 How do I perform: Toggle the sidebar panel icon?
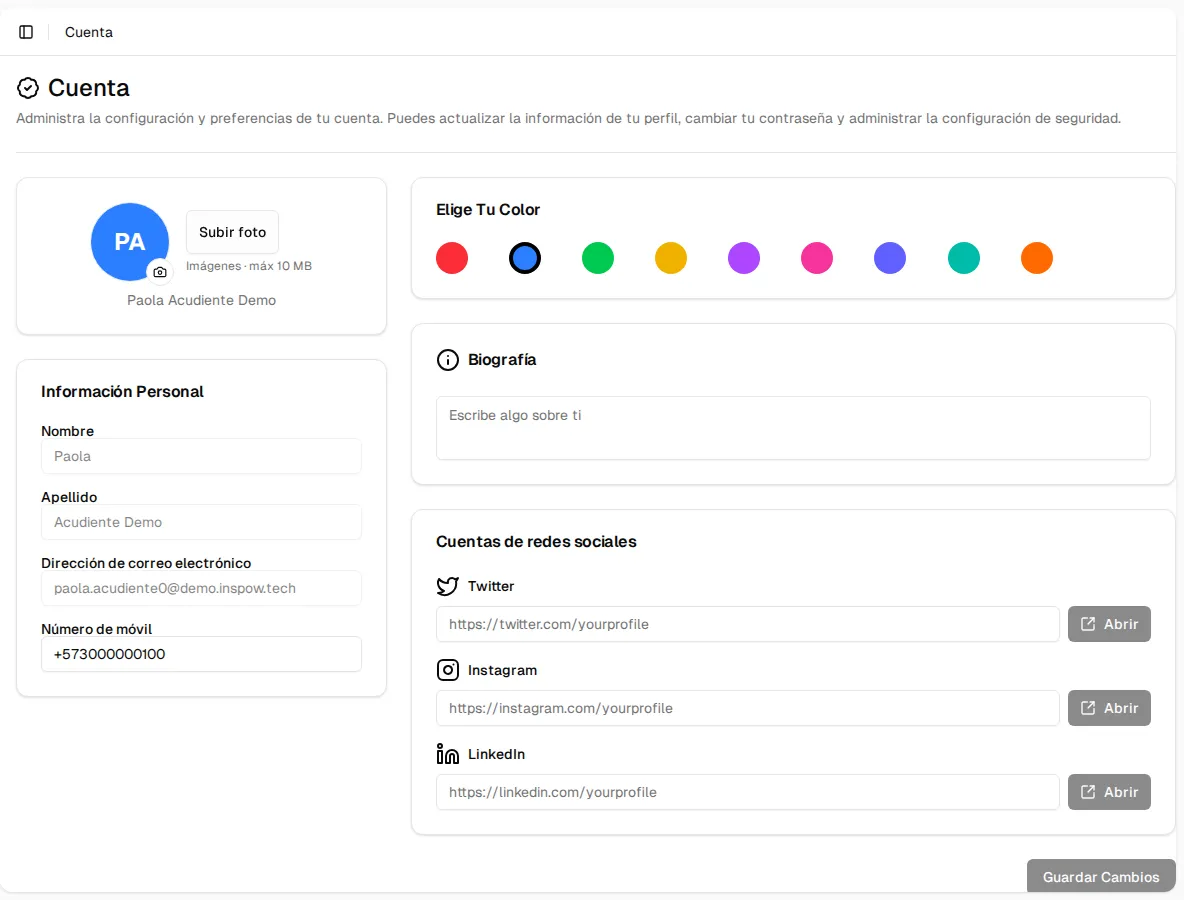[x=26, y=32]
